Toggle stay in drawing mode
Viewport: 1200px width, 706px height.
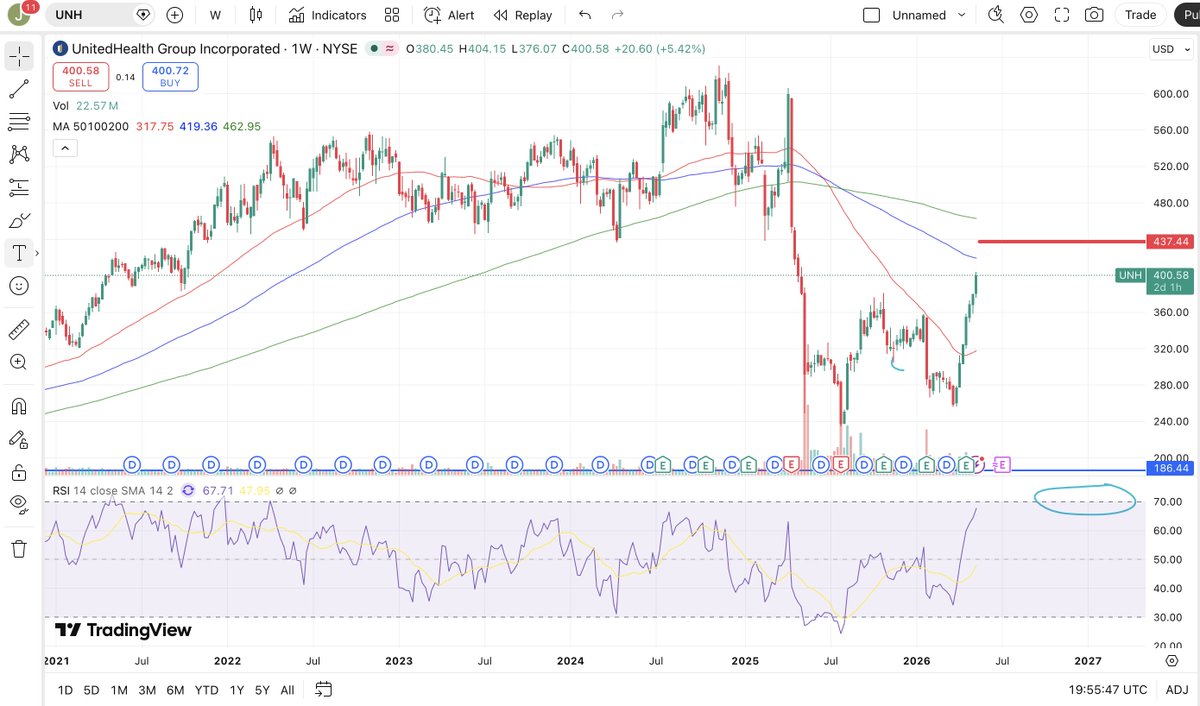coord(19,439)
